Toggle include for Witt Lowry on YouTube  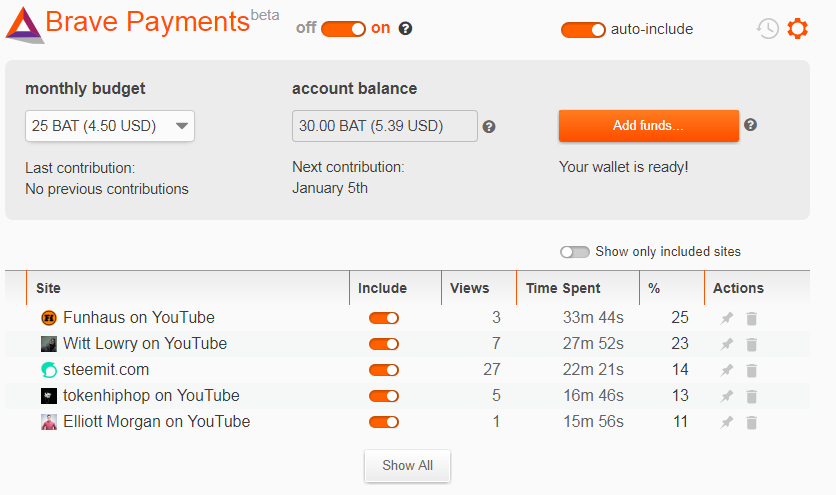(384, 344)
